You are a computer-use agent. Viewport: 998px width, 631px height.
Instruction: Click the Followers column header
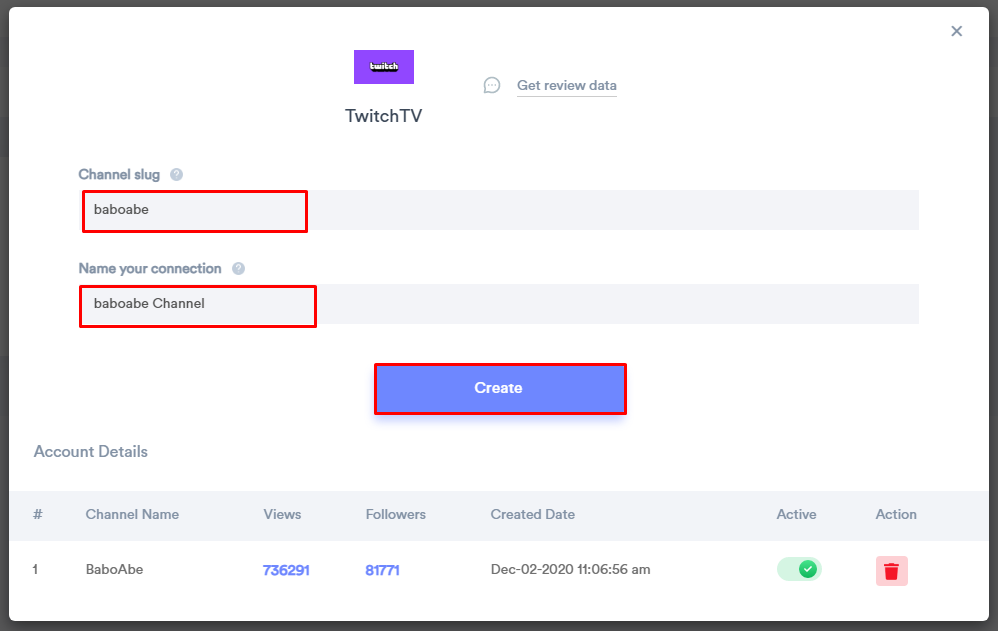pyautogui.click(x=396, y=514)
